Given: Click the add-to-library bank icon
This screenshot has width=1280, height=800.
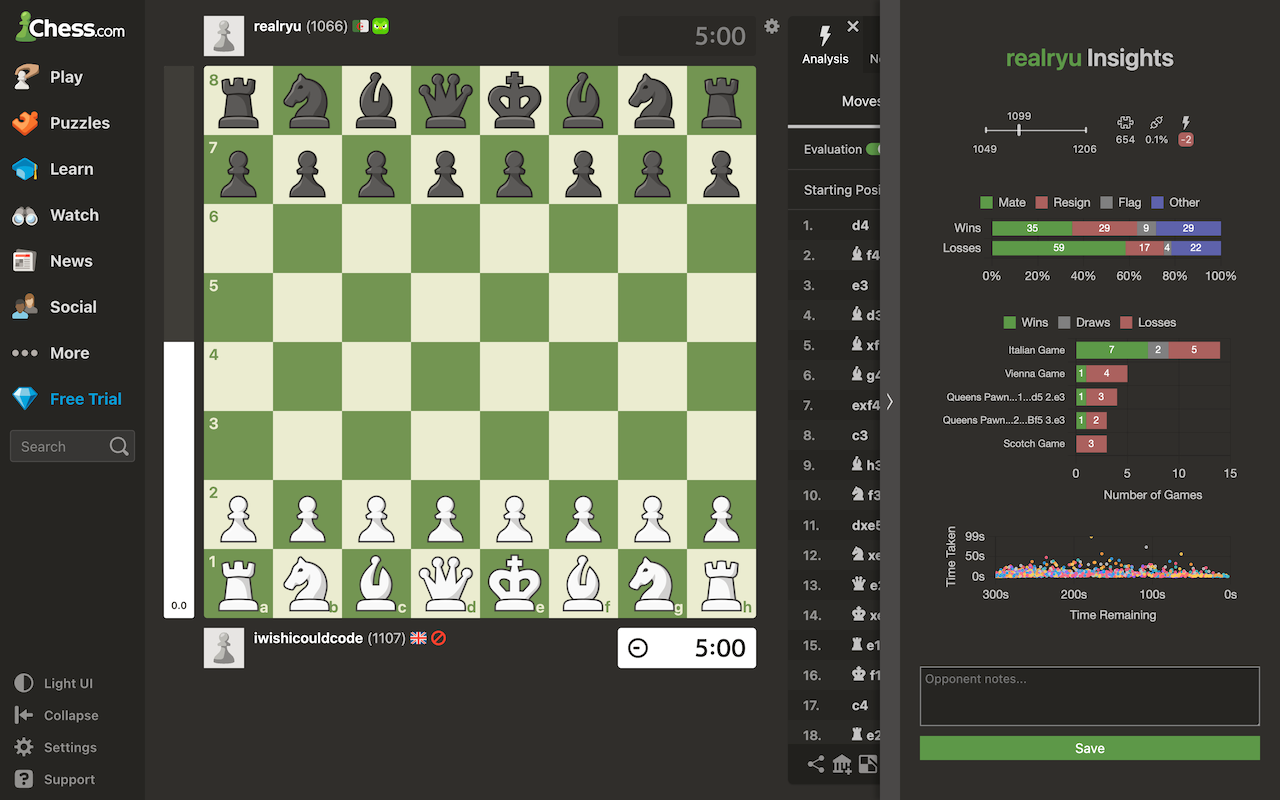Looking at the screenshot, I should (x=842, y=765).
